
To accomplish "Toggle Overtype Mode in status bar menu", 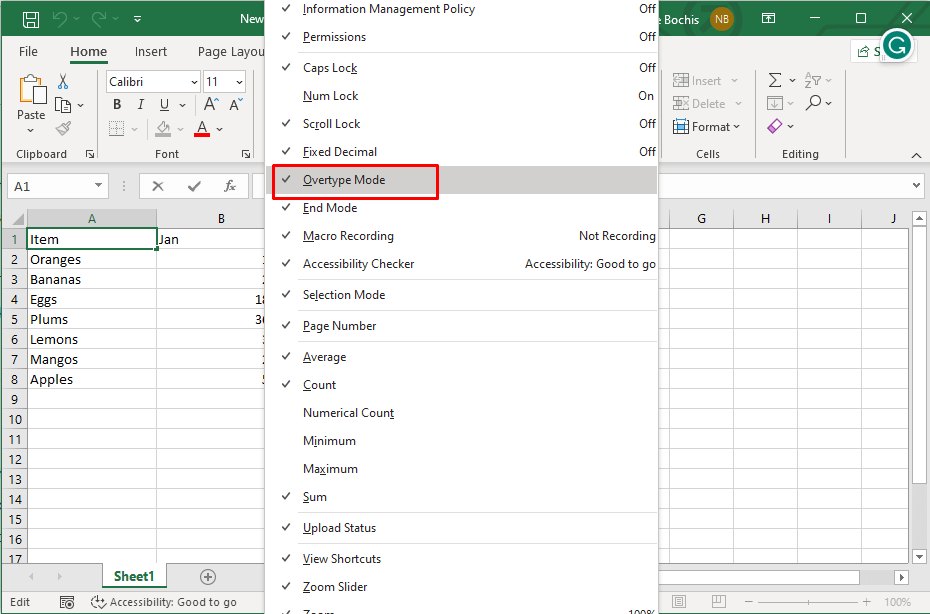I will point(344,180).
